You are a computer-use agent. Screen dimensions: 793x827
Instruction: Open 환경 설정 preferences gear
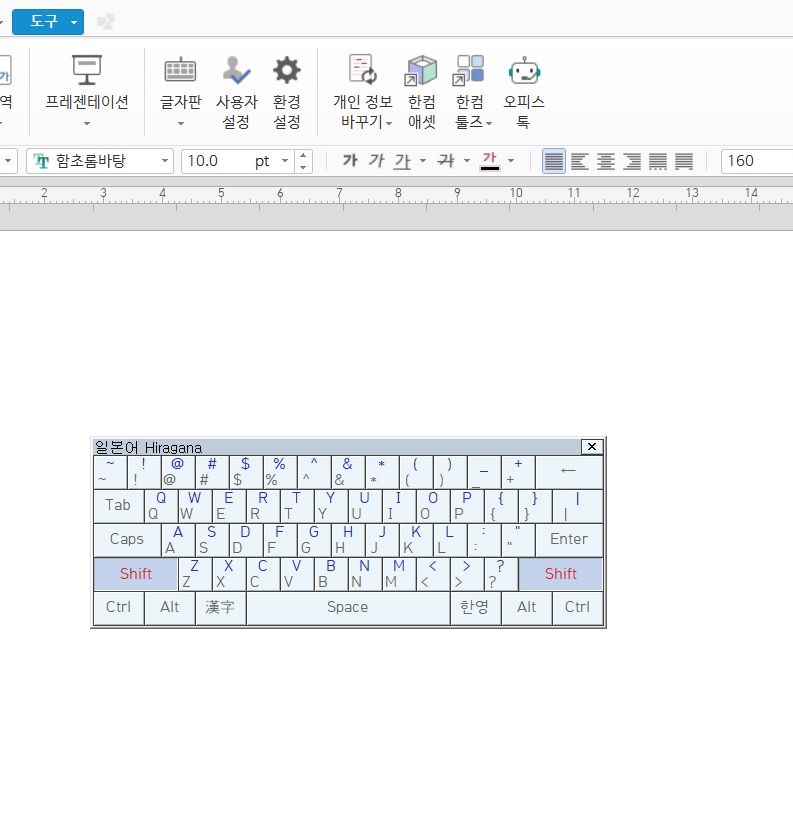point(287,92)
